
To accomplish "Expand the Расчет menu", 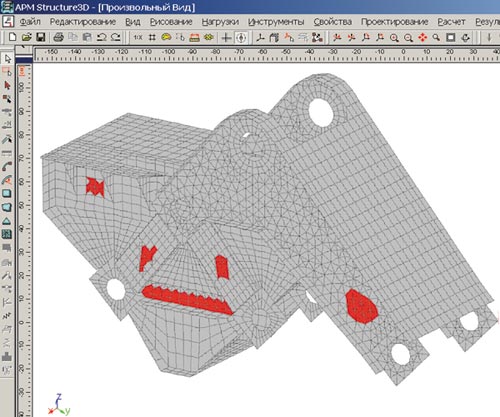I will 451,22.
